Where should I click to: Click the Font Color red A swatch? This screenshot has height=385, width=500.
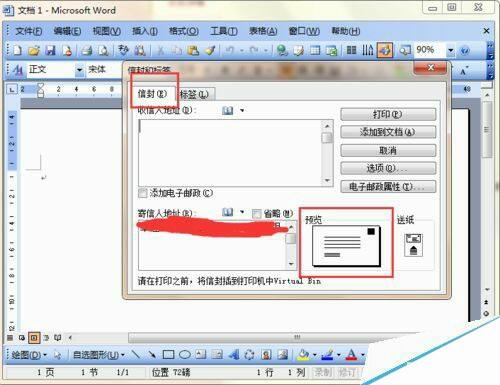coord(351,355)
